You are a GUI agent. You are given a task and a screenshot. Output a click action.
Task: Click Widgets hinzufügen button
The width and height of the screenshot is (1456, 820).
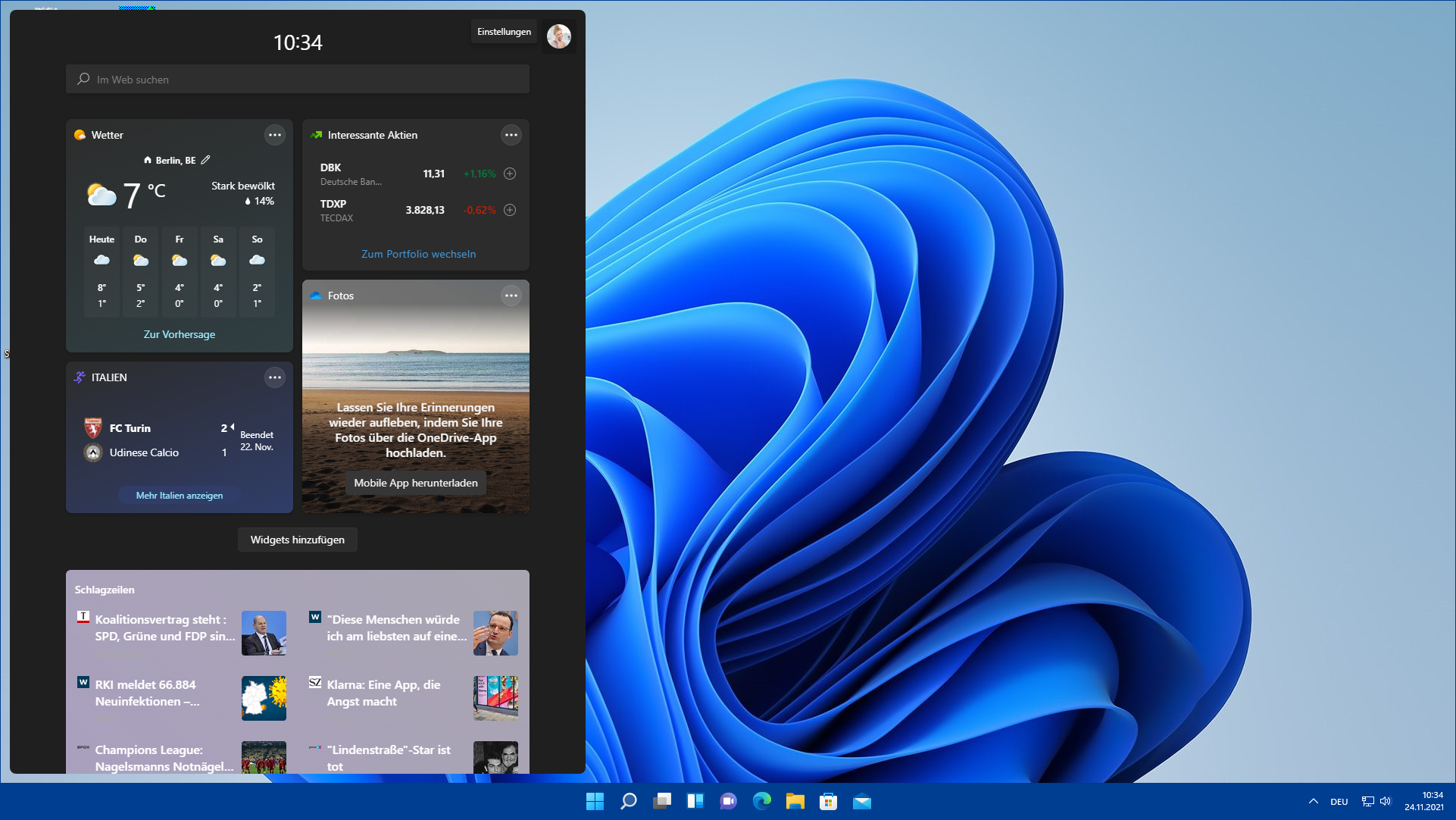click(x=297, y=540)
